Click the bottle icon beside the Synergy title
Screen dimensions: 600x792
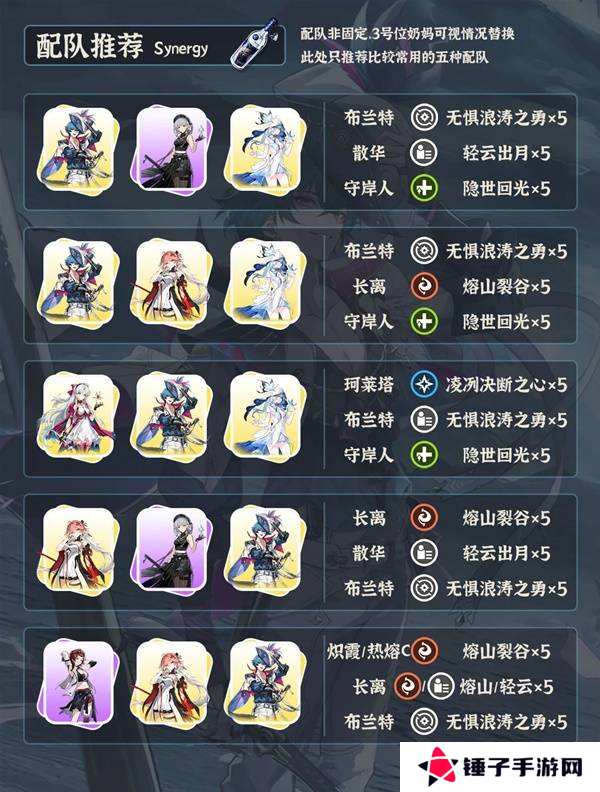(x=254, y=42)
